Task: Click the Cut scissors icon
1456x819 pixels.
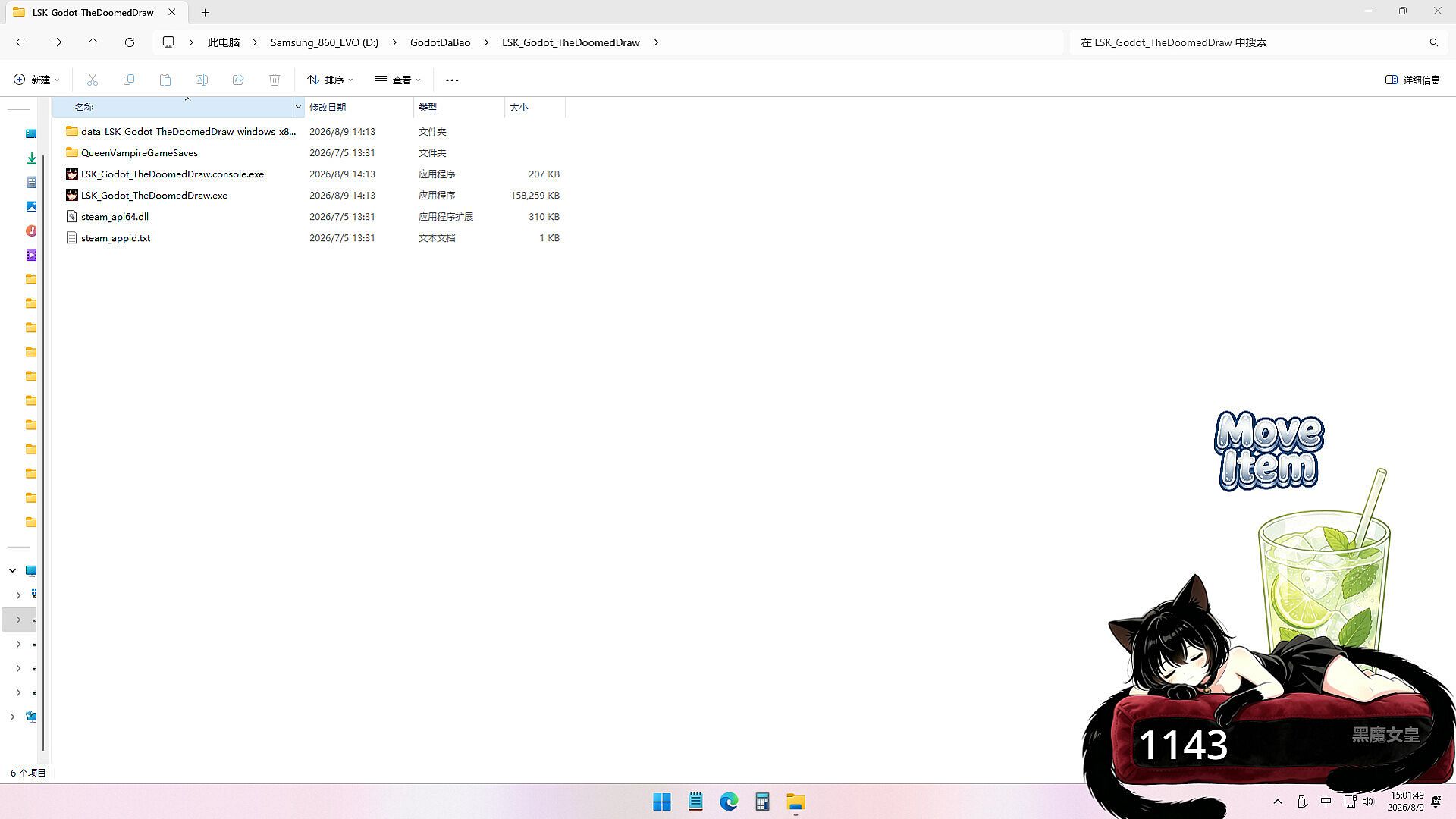Action: pos(93,80)
